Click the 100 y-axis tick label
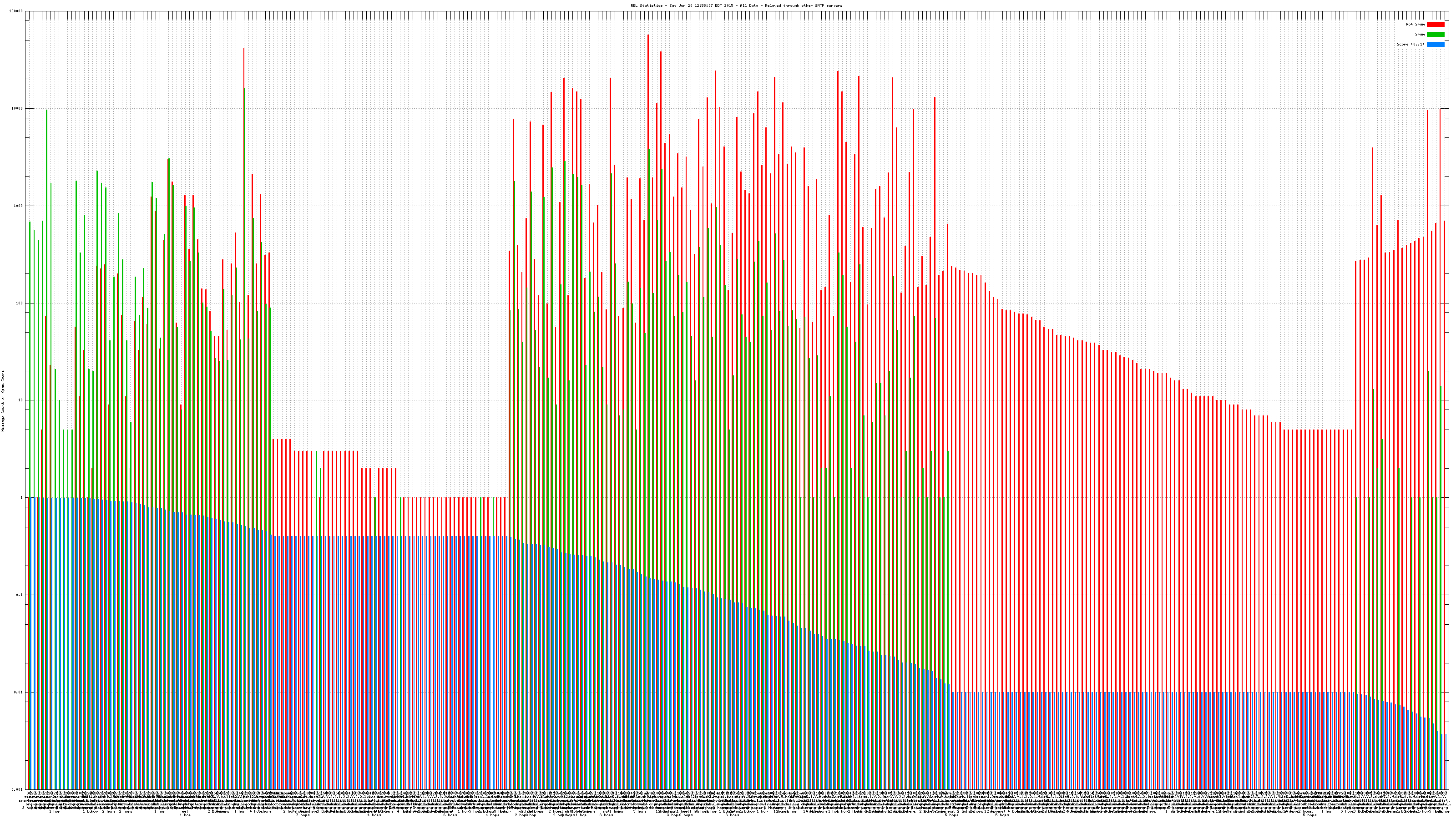Image resolution: width=1456 pixels, height=819 pixels. point(20,303)
